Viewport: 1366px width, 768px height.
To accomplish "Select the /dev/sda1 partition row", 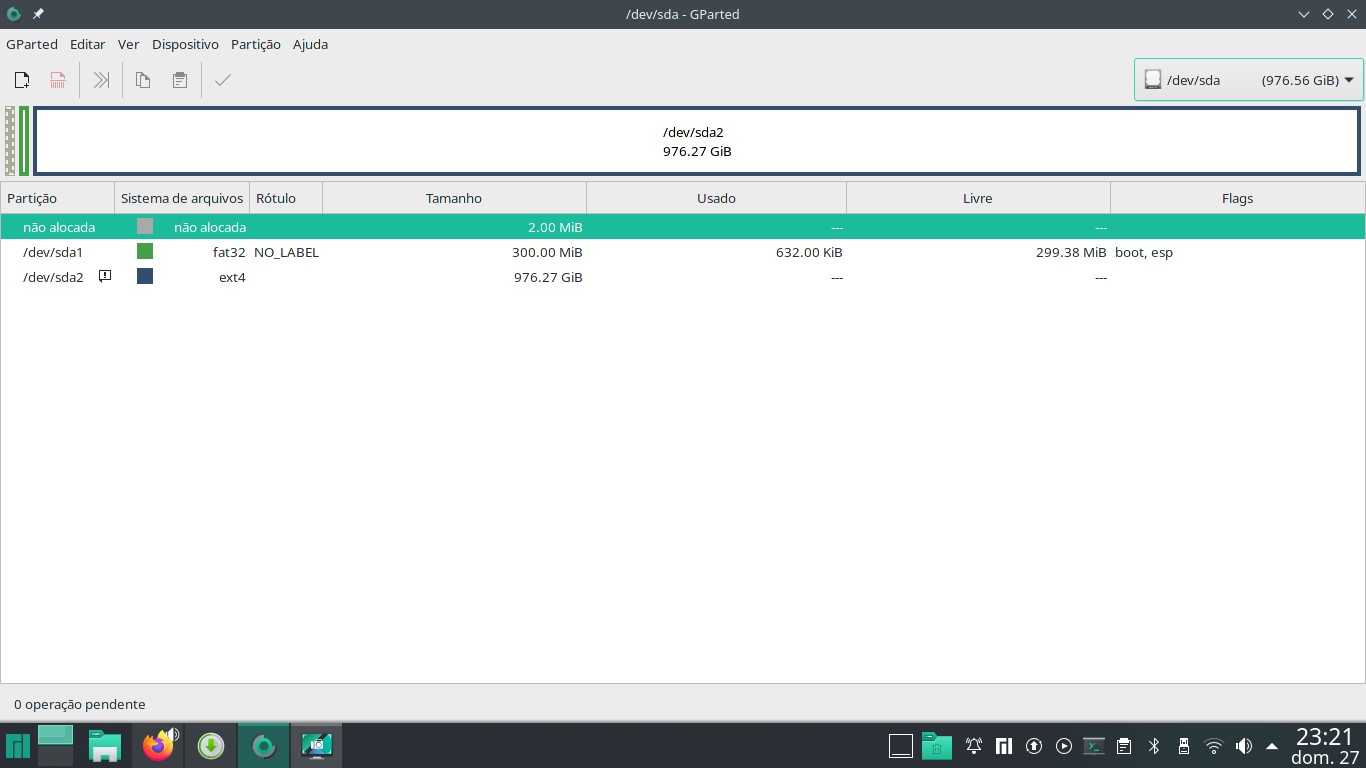I will 683,252.
